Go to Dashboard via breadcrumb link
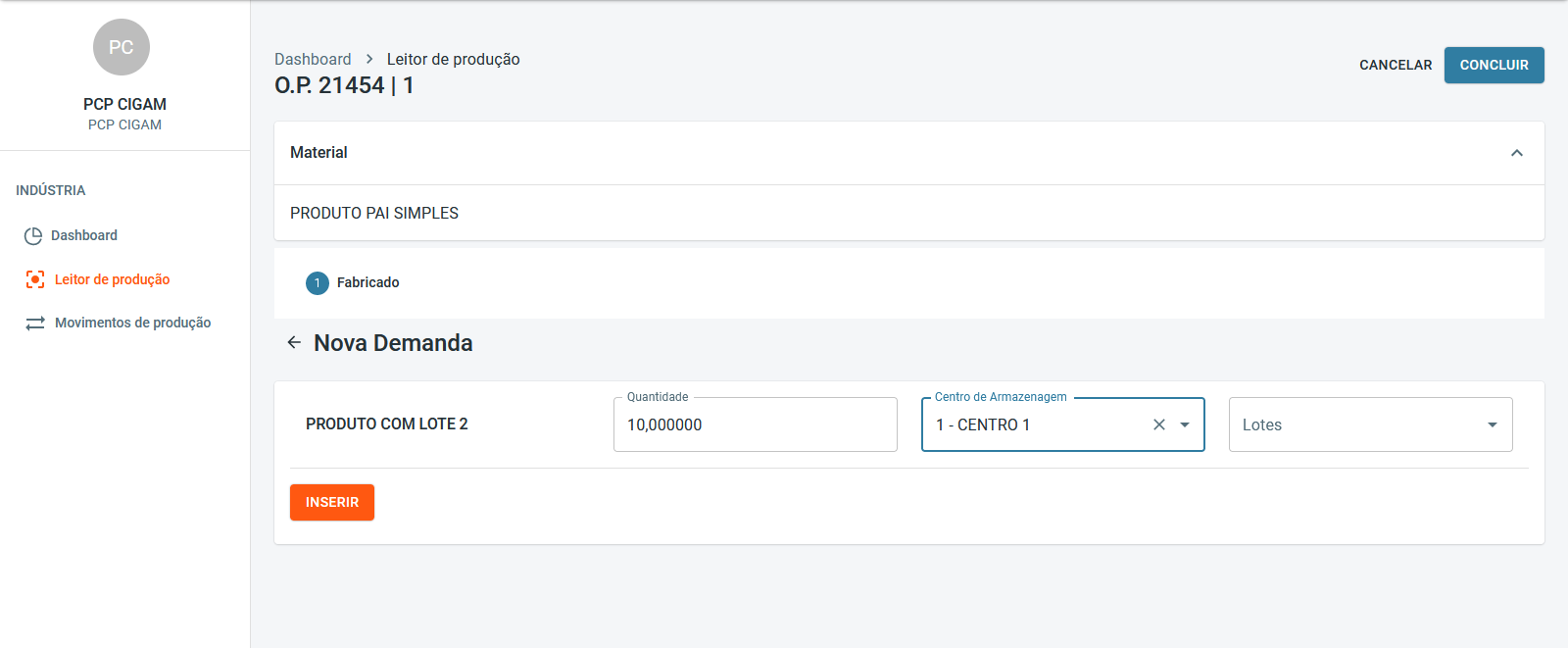The width and height of the screenshot is (1568, 648). pos(313,60)
